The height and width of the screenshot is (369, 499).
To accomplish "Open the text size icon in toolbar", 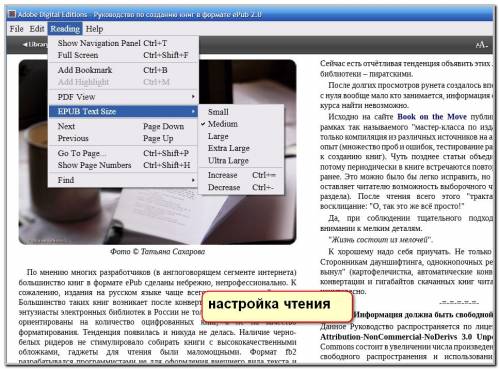I will pyautogui.click(x=482, y=45).
